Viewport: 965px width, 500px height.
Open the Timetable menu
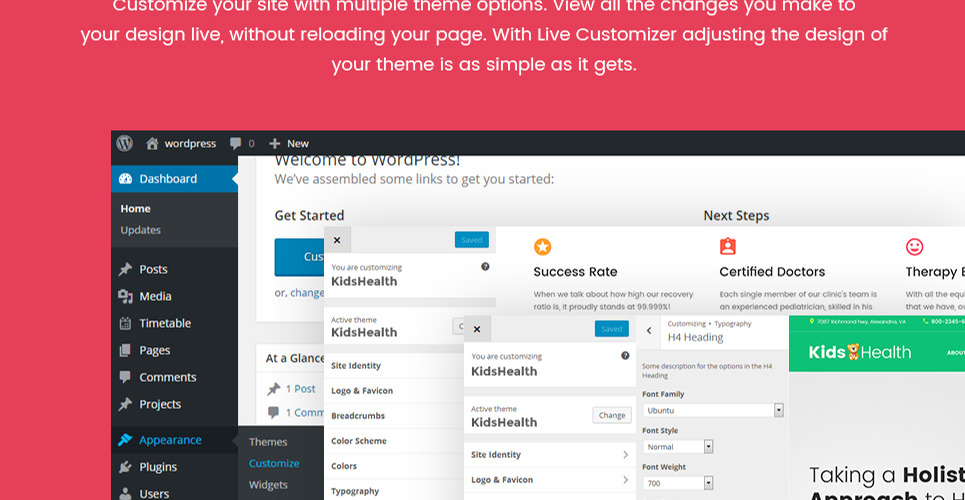coord(174,323)
